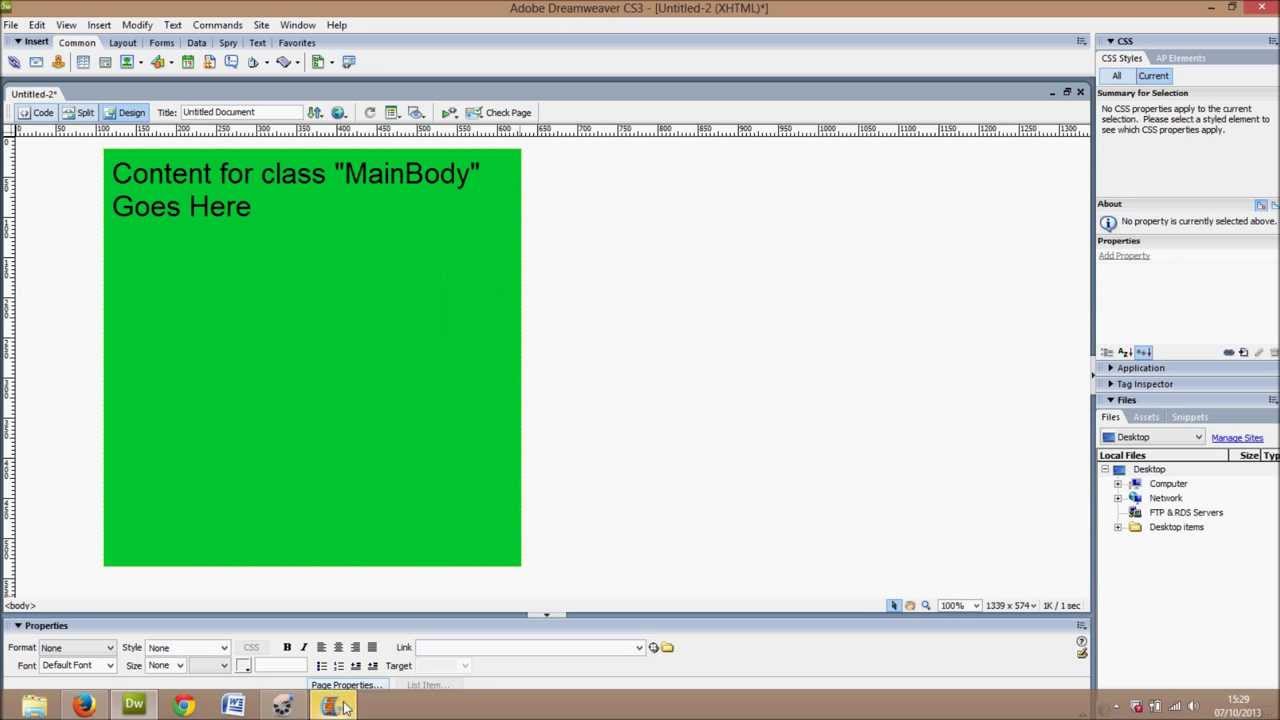Switch to the Spry insert tab
The image size is (1280, 720).
[228, 43]
